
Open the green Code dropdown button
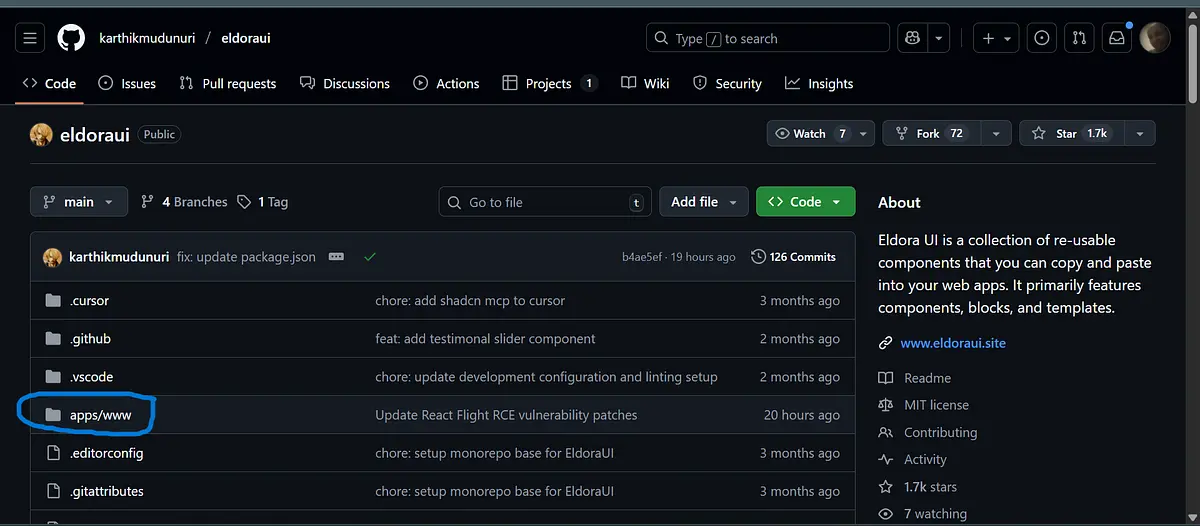click(805, 202)
